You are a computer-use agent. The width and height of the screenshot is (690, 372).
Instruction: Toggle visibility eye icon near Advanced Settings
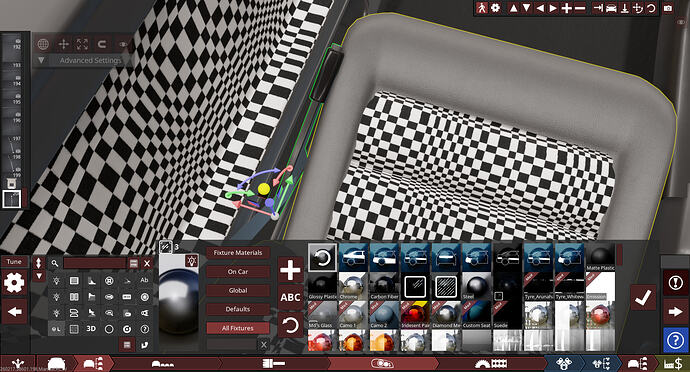(x=123, y=44)
